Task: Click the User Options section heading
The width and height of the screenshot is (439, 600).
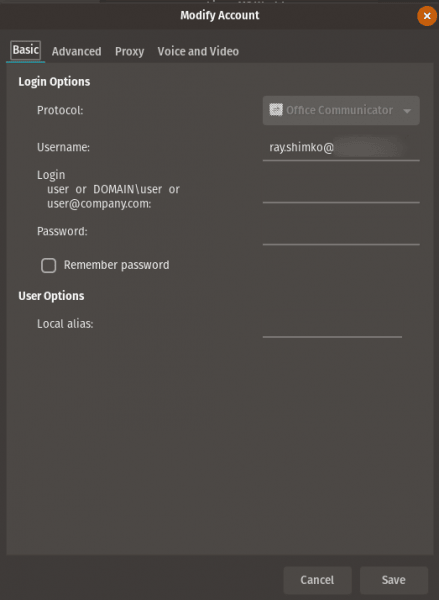Action: pyautogui.click(x=51, y=296)
